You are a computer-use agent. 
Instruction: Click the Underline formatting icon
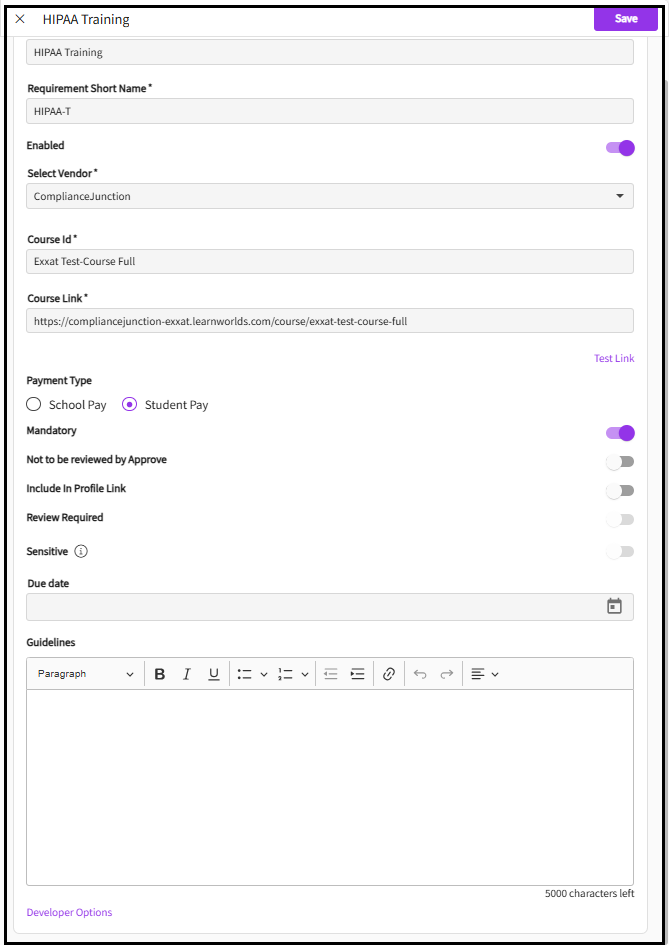pyautogui.click(x=214, y=674)
